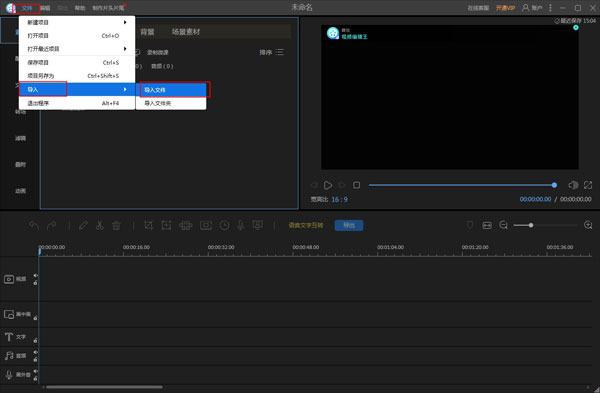600x393 pixels.
Task: Undo the last timeline action
Action: pos(34,225)
